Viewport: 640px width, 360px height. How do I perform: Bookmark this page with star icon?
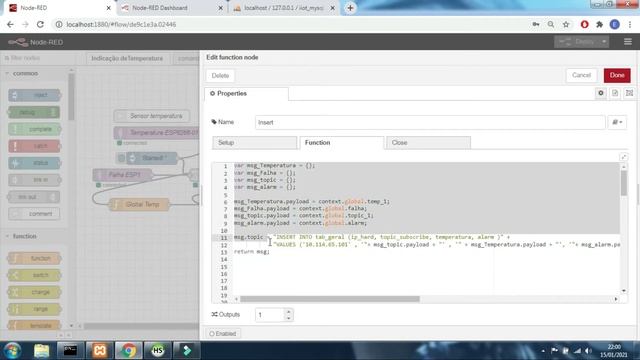coord(566,24)
